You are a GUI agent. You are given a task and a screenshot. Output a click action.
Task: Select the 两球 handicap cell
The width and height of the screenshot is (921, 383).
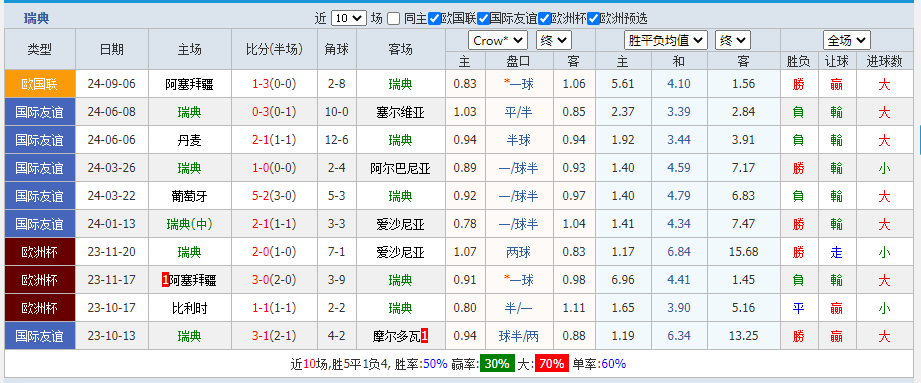519,253
